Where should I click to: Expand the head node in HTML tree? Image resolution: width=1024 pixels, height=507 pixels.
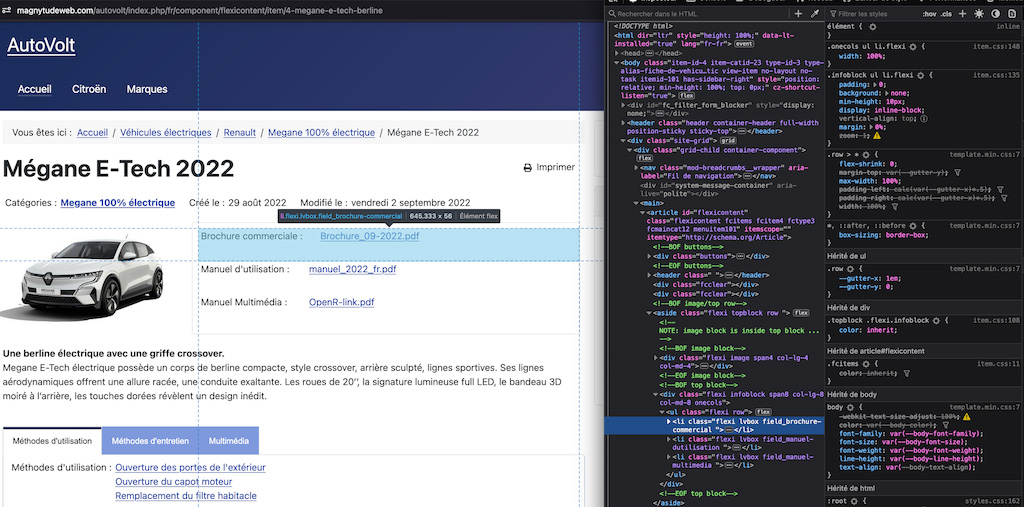point(617,53)
